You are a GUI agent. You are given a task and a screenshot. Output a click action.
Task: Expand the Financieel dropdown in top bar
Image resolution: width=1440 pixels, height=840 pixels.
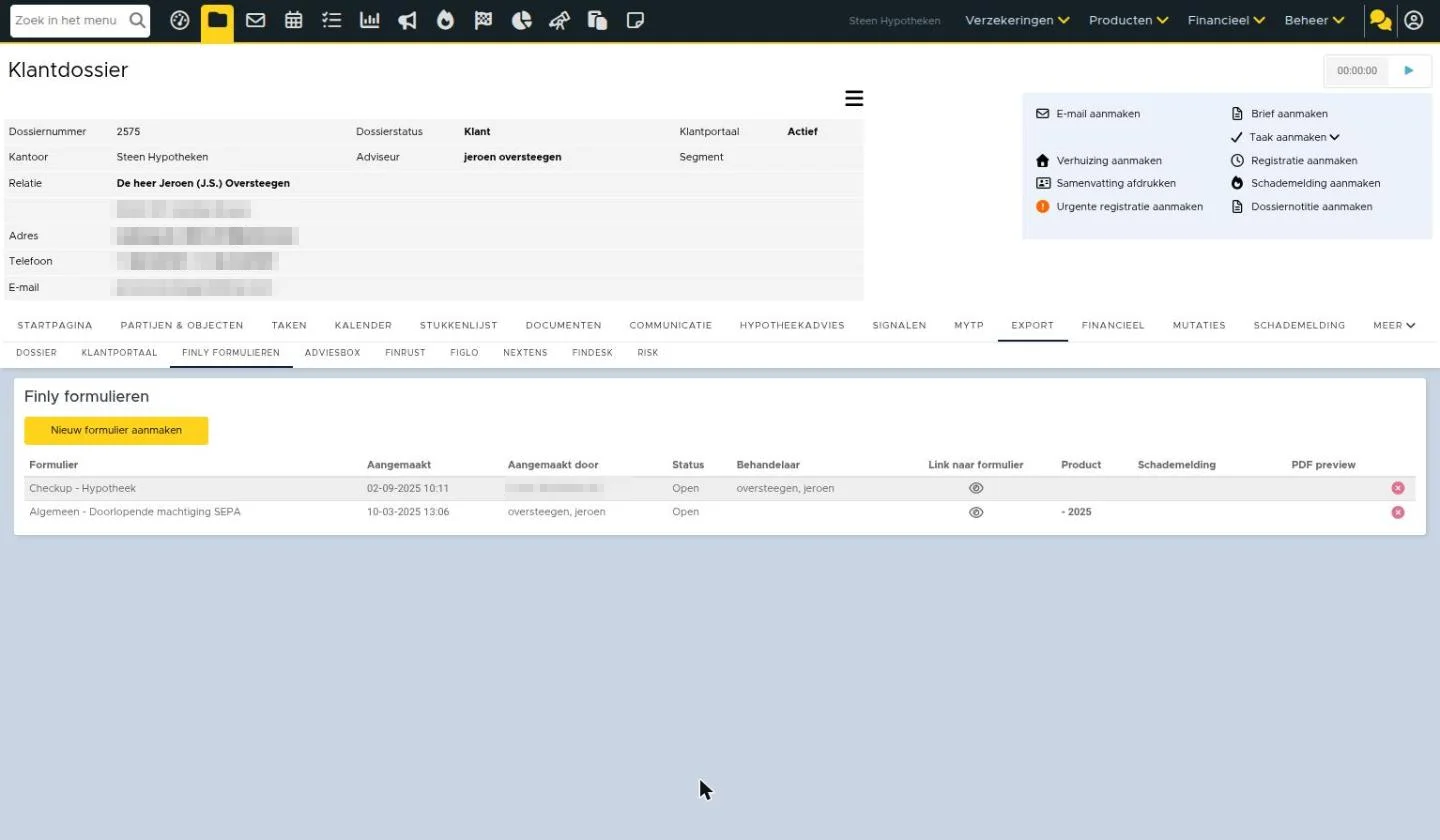[1226, 20]
